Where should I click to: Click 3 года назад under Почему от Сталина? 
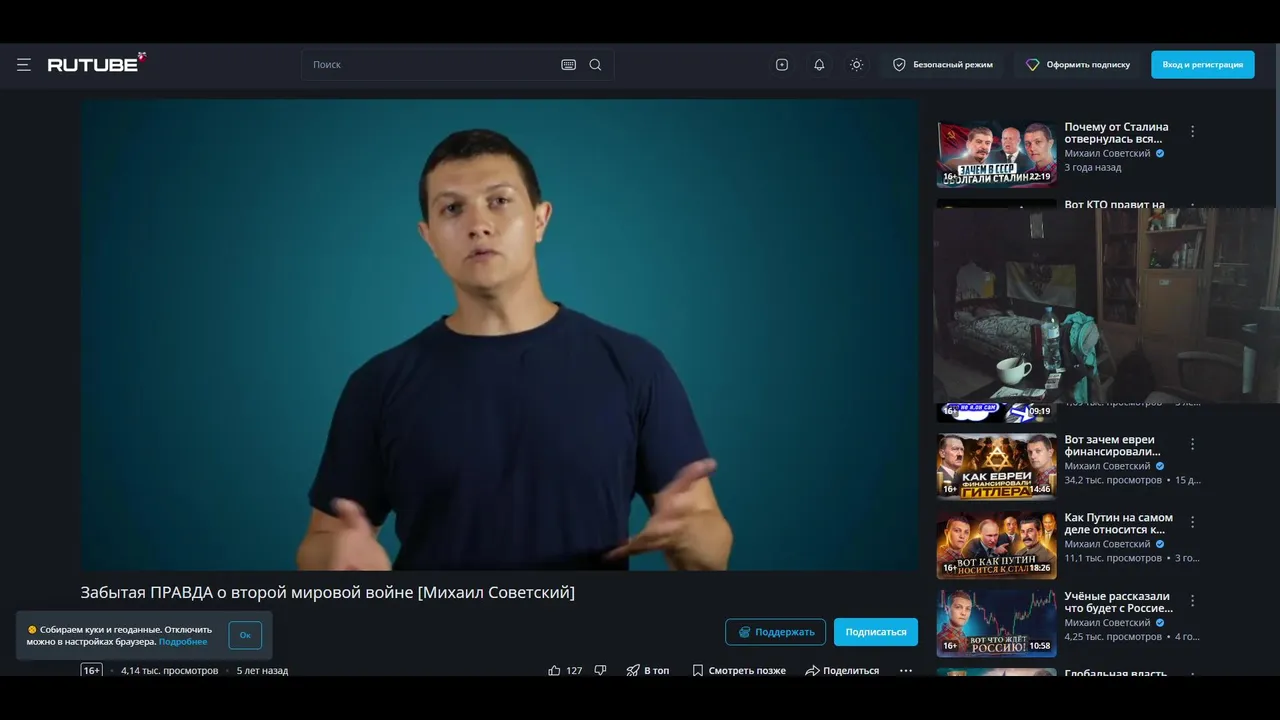click(x=1093, y=168)
